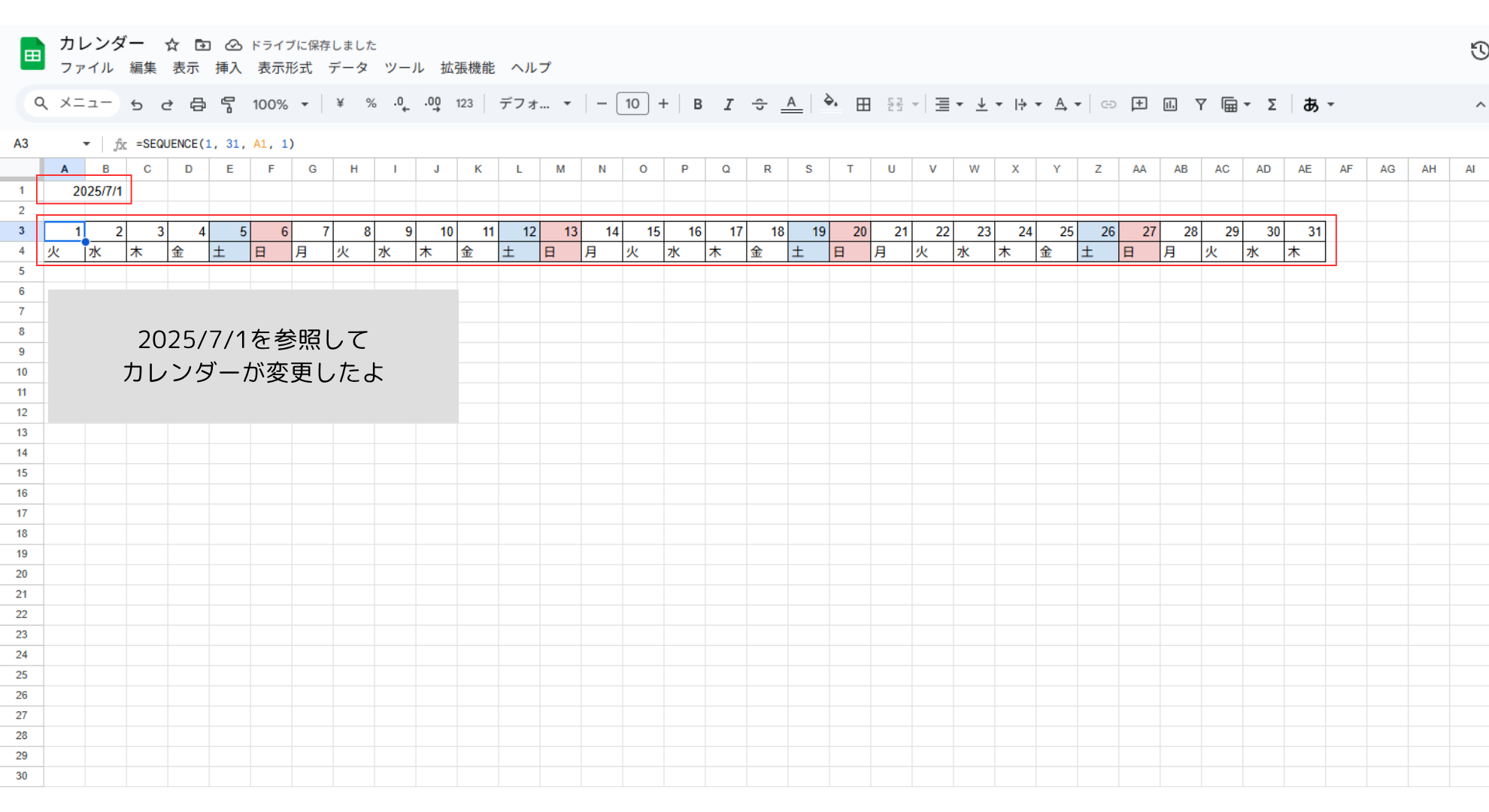This screenshot has width=1489, height=812.
Task: Open the 表示 menu
Action: pyautogui.click(x=186, y=68)
